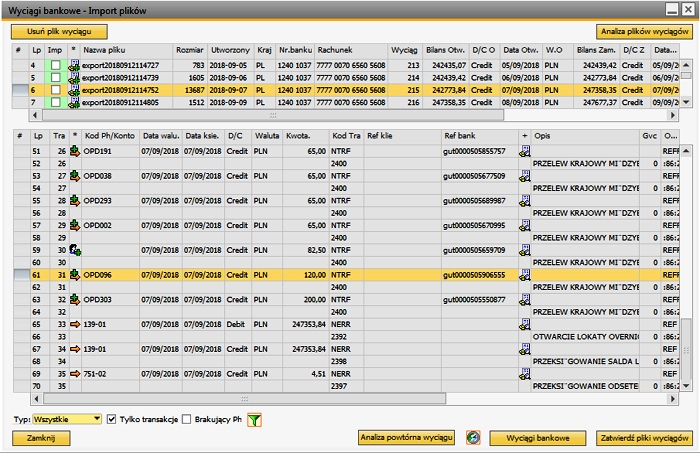
Task: Open details icon for gut0000505689987
Action: pyautogui.click(x=525, y=201)
